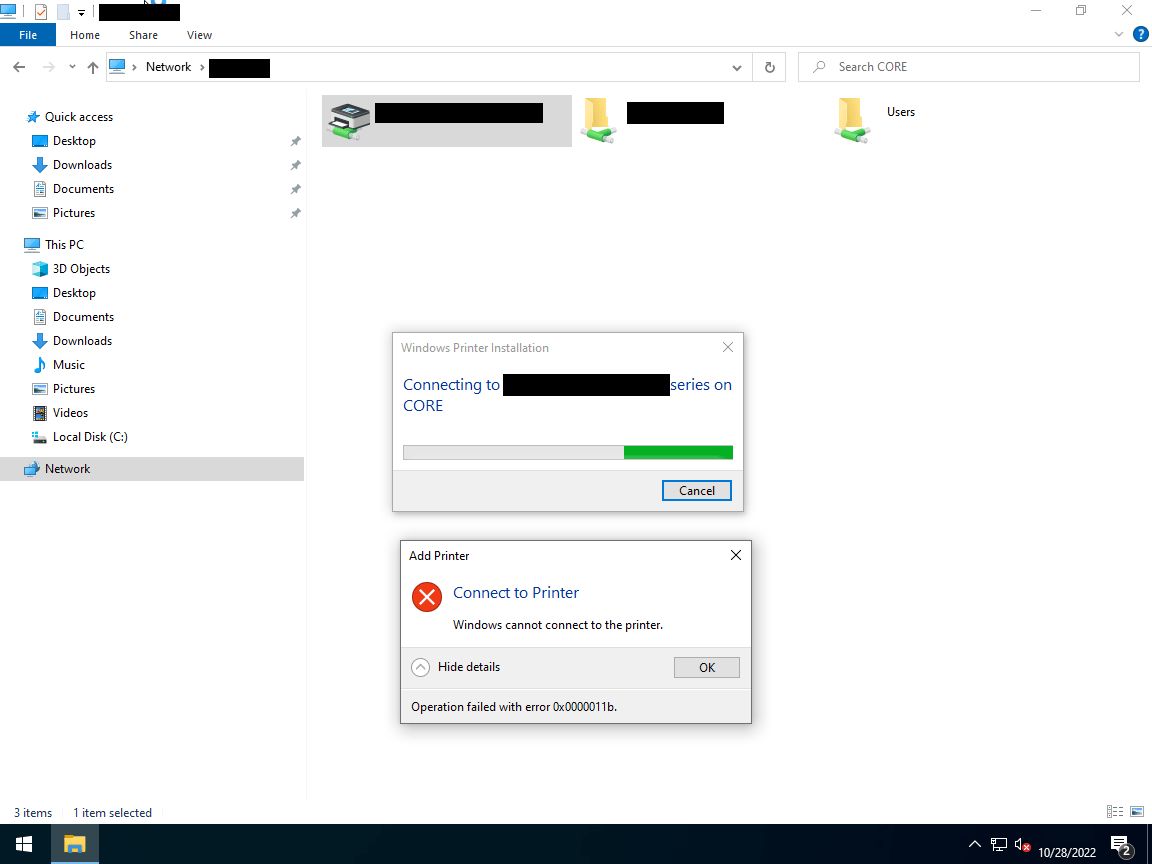1152x864 pixels.
Task: Click the New folder quick access toolbar icon
Action: point(63,12)
